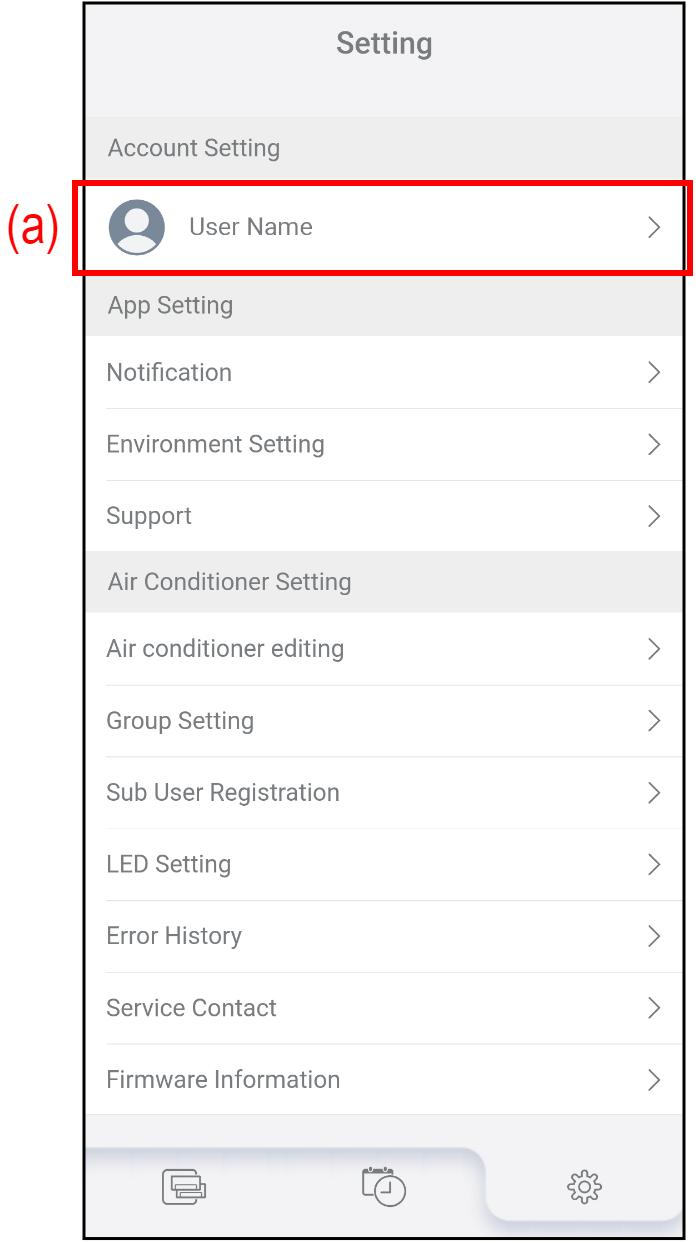This screenshot has height=1243, width=696.
Task: Expand the User Name chevron arrow
Action: point(654,227)
